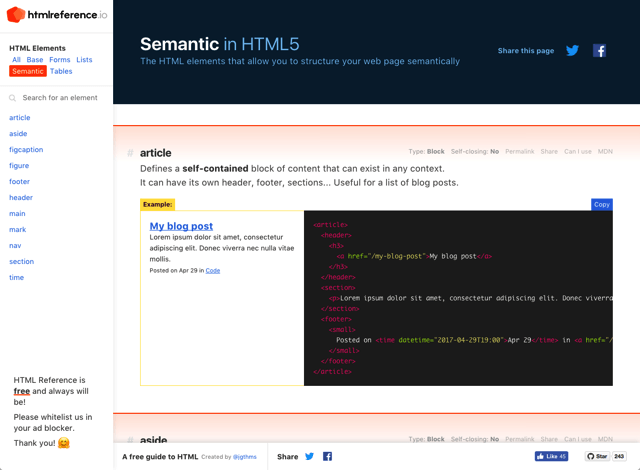
Task: Open the Tables category
Action: 61,71
